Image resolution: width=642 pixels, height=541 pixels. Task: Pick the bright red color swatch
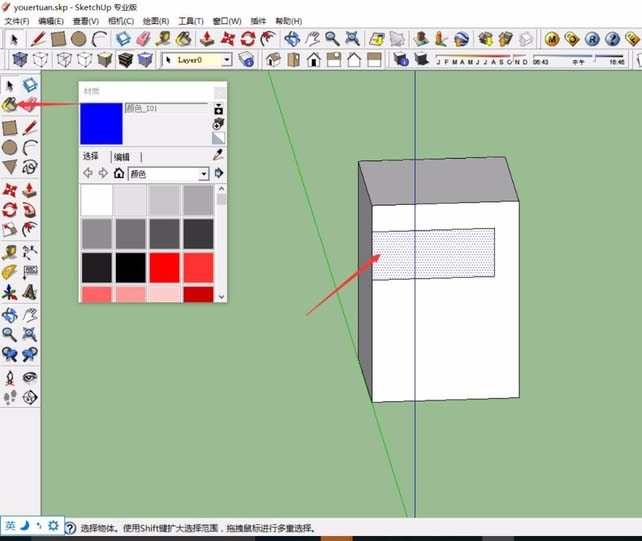[164, 268]
